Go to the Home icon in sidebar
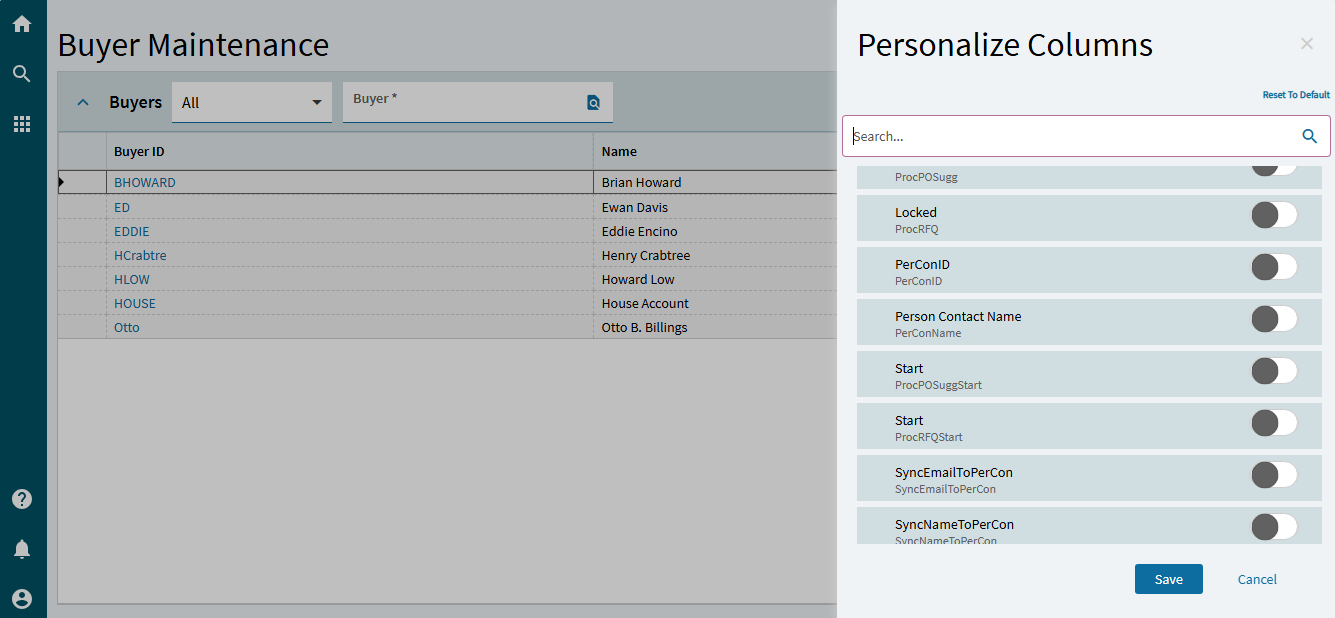This screenshot has height=618, width=1335. pyautogui.click(x=22, y=24)
